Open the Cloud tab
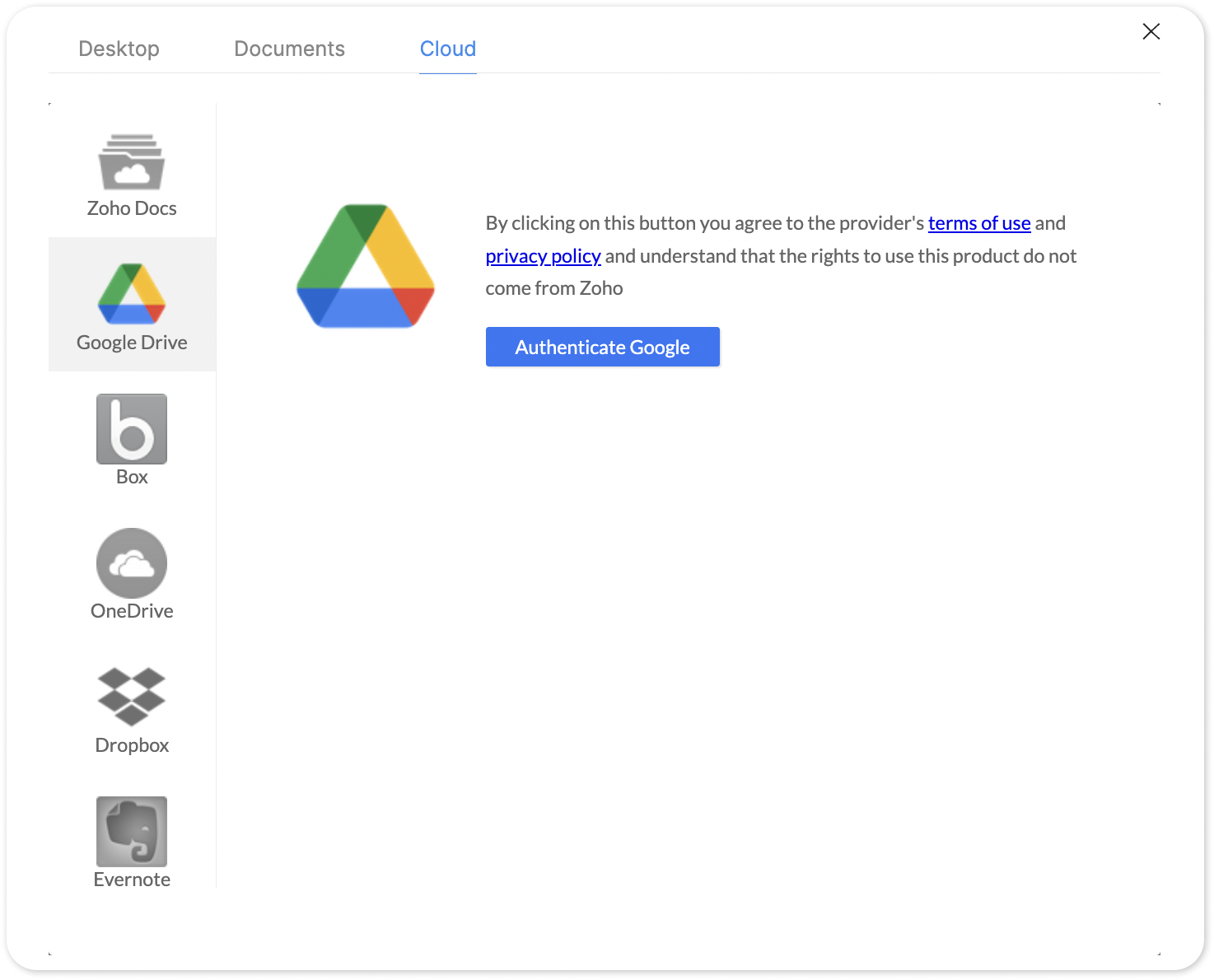1214x980 pixels. tap(448, 49)
